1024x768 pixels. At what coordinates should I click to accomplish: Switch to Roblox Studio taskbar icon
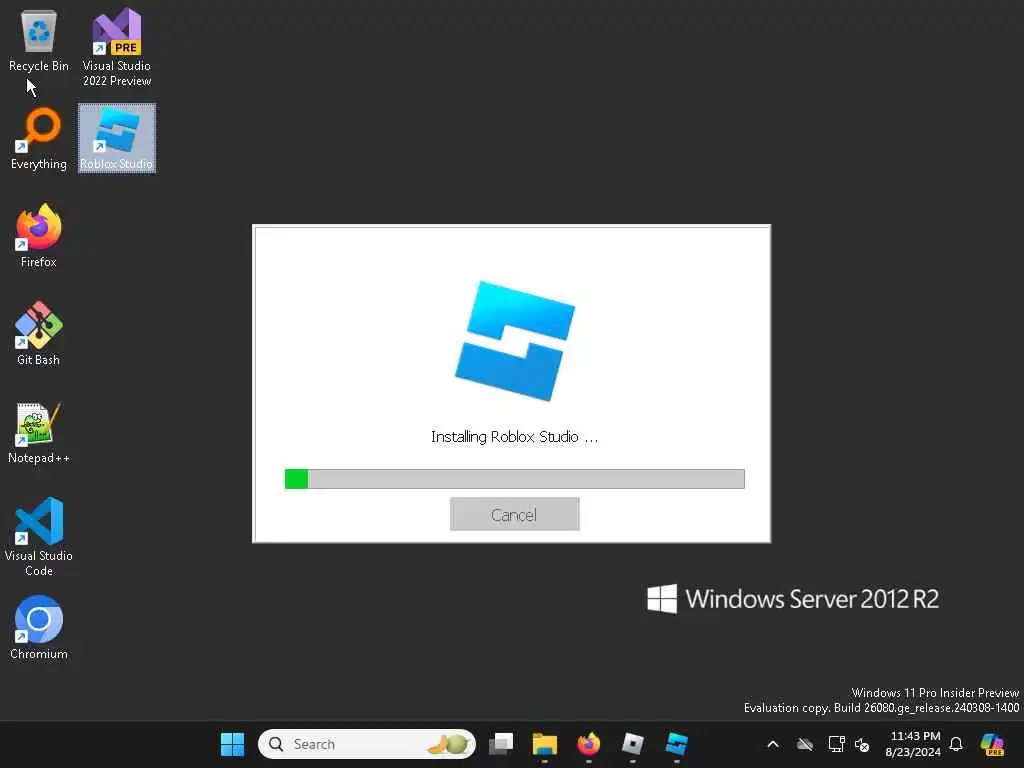(x=677, y=744)
